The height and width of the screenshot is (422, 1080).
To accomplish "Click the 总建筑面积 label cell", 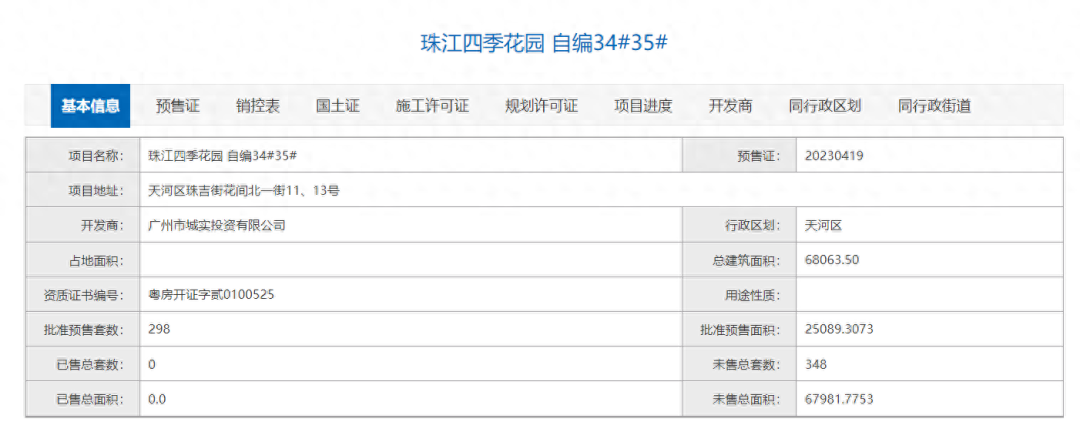I will point(738,260).
